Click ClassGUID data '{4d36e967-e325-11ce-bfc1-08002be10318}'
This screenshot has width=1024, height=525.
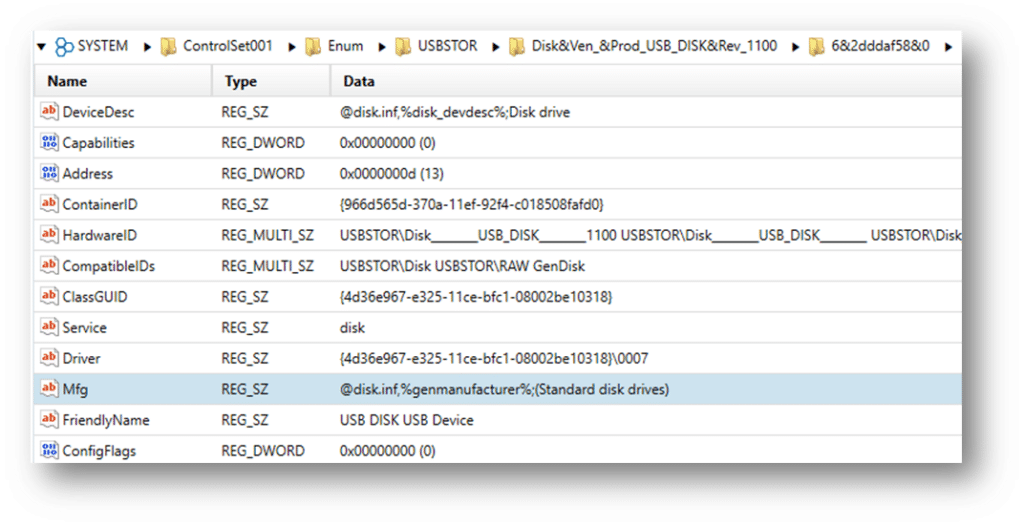coord(476,296)
